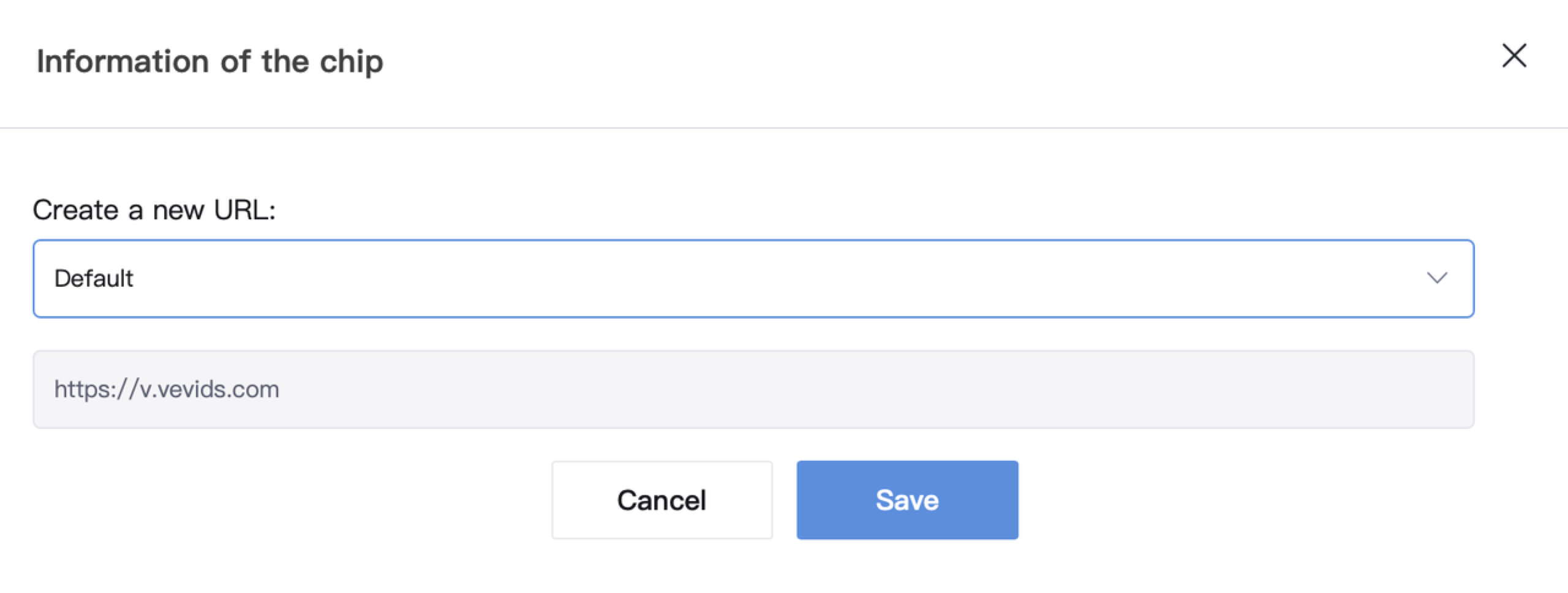Select the 'Default' text in combo box

pos(94,279)
